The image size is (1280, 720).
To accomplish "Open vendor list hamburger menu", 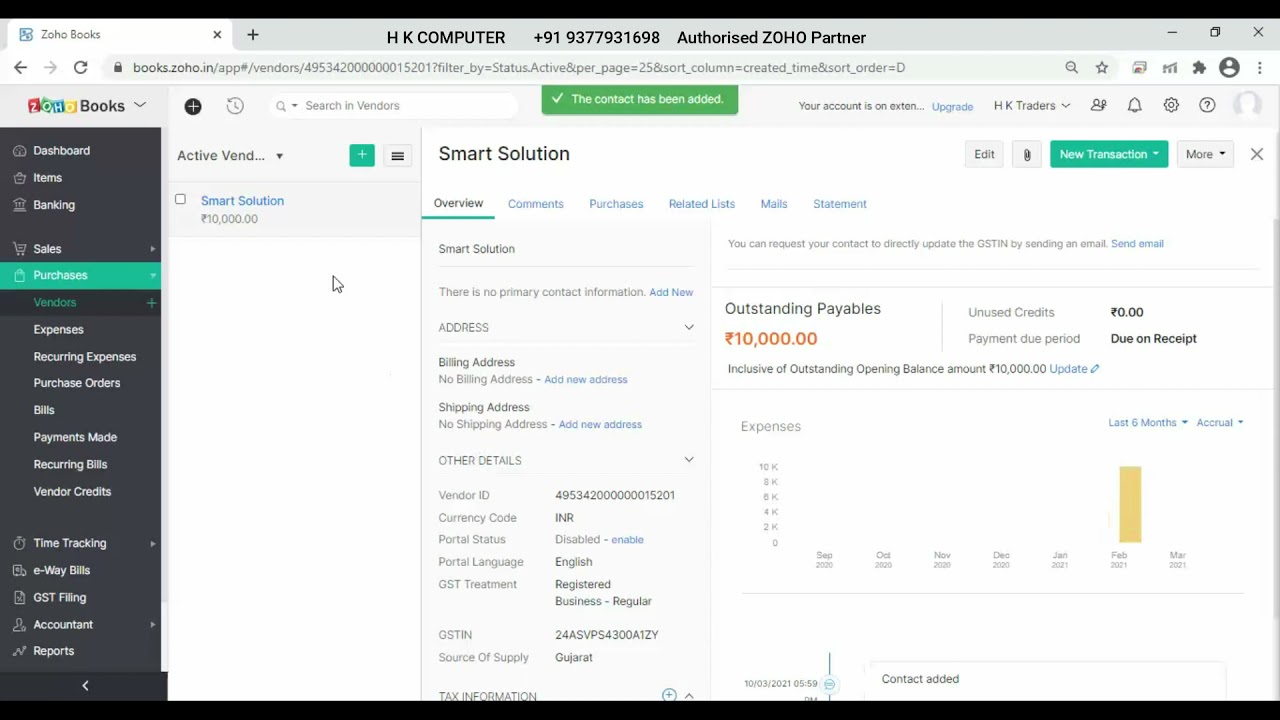I will 397,156.
